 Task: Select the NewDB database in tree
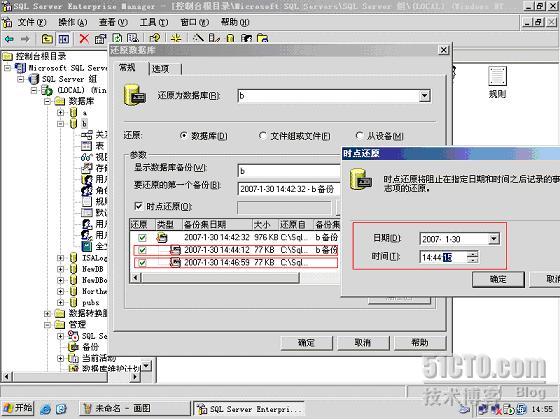[92, 269]
